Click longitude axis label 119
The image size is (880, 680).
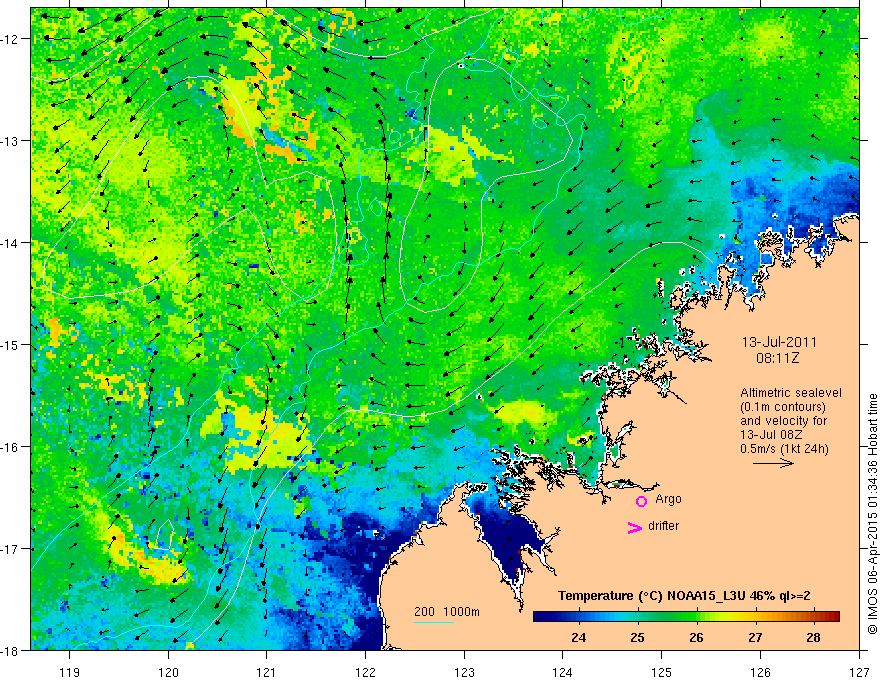70,672
